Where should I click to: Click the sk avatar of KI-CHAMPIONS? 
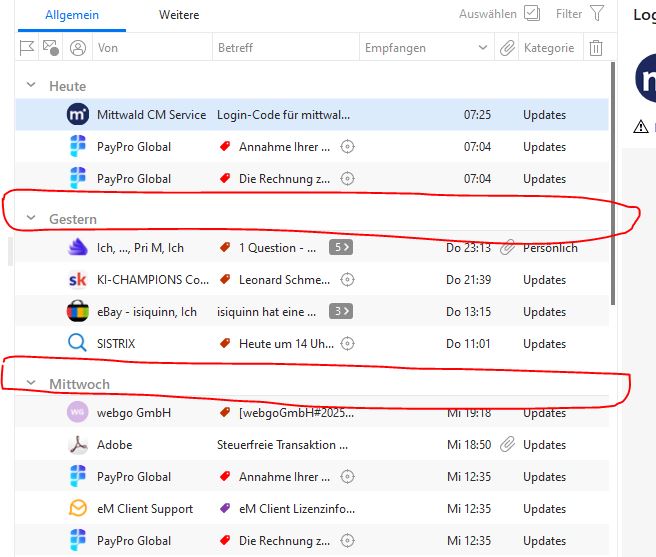[78, 280]
